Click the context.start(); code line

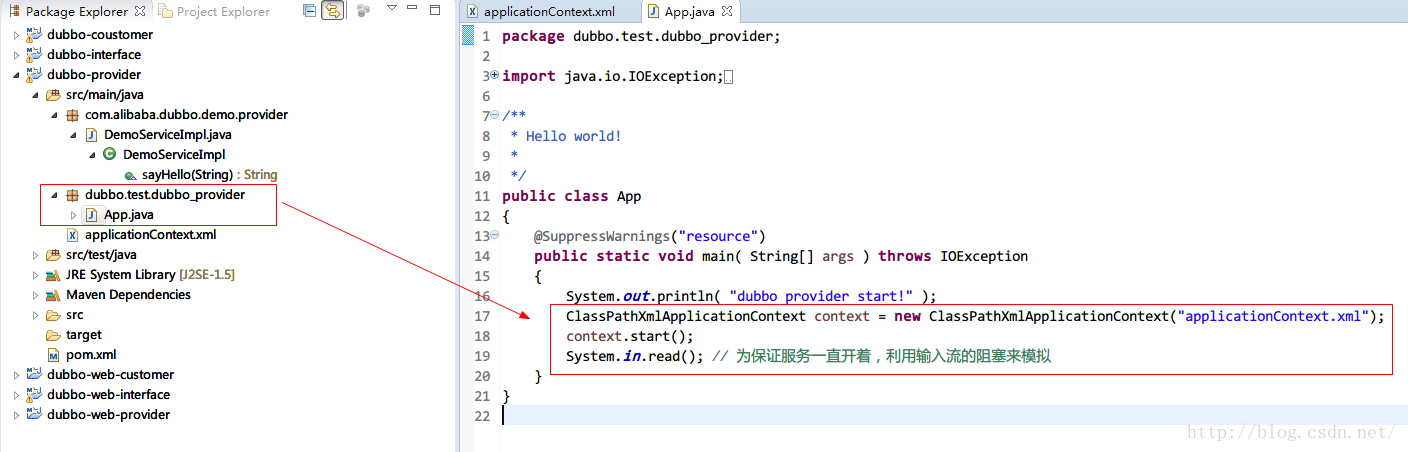[x=629, y=336]
